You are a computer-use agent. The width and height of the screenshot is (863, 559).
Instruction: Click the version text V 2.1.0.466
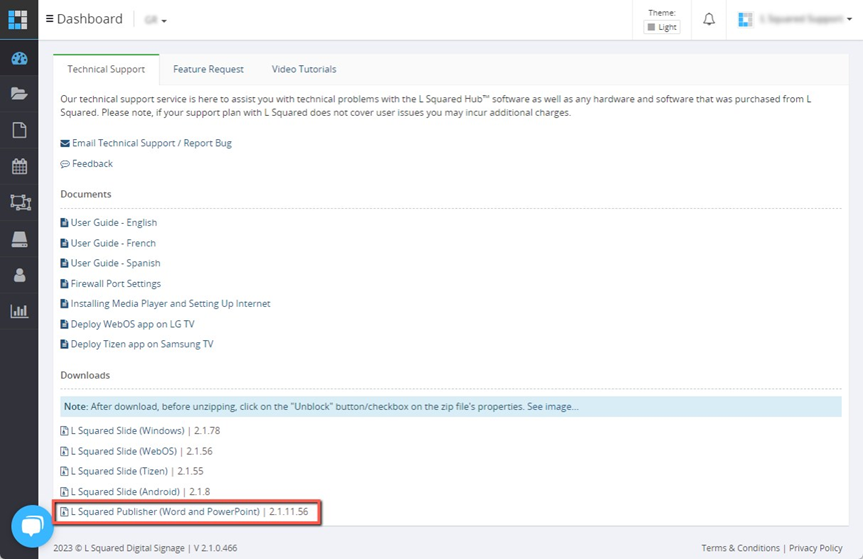[215, 548]
